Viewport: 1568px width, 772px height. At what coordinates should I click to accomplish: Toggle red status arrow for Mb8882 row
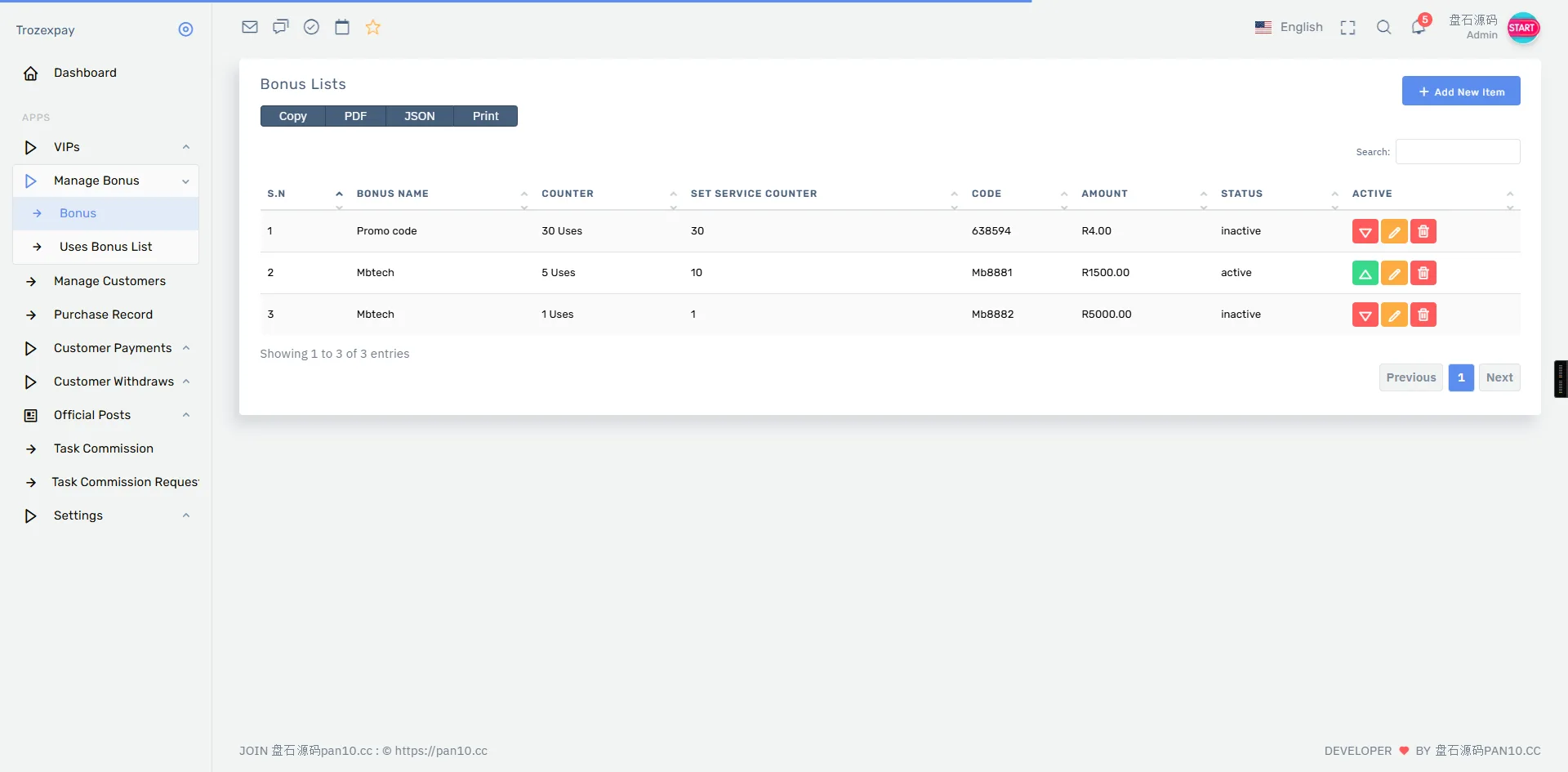coord(1365,315)
